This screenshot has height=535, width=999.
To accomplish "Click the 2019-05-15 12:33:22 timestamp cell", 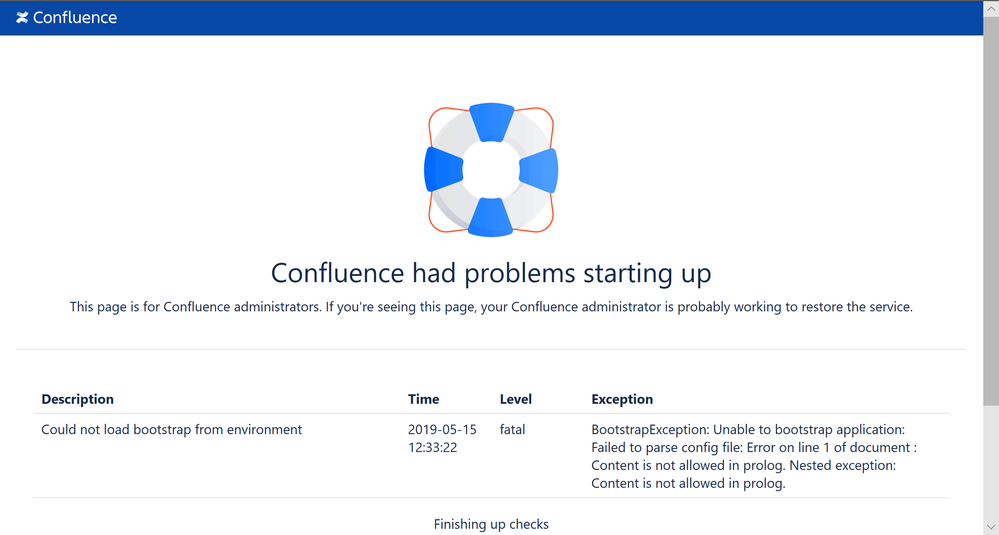I will pos(442,438).
